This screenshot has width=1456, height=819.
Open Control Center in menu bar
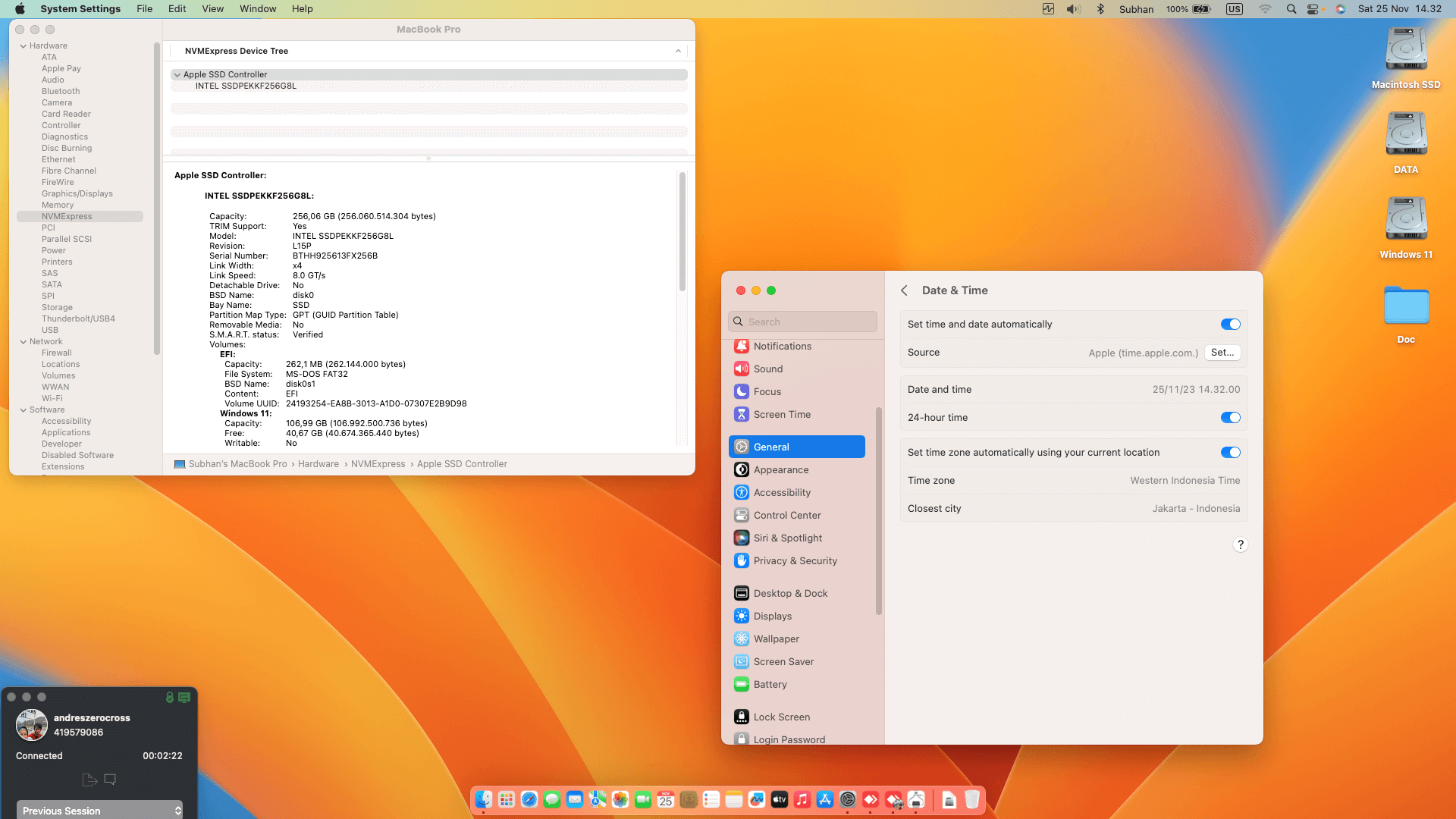1313,9
